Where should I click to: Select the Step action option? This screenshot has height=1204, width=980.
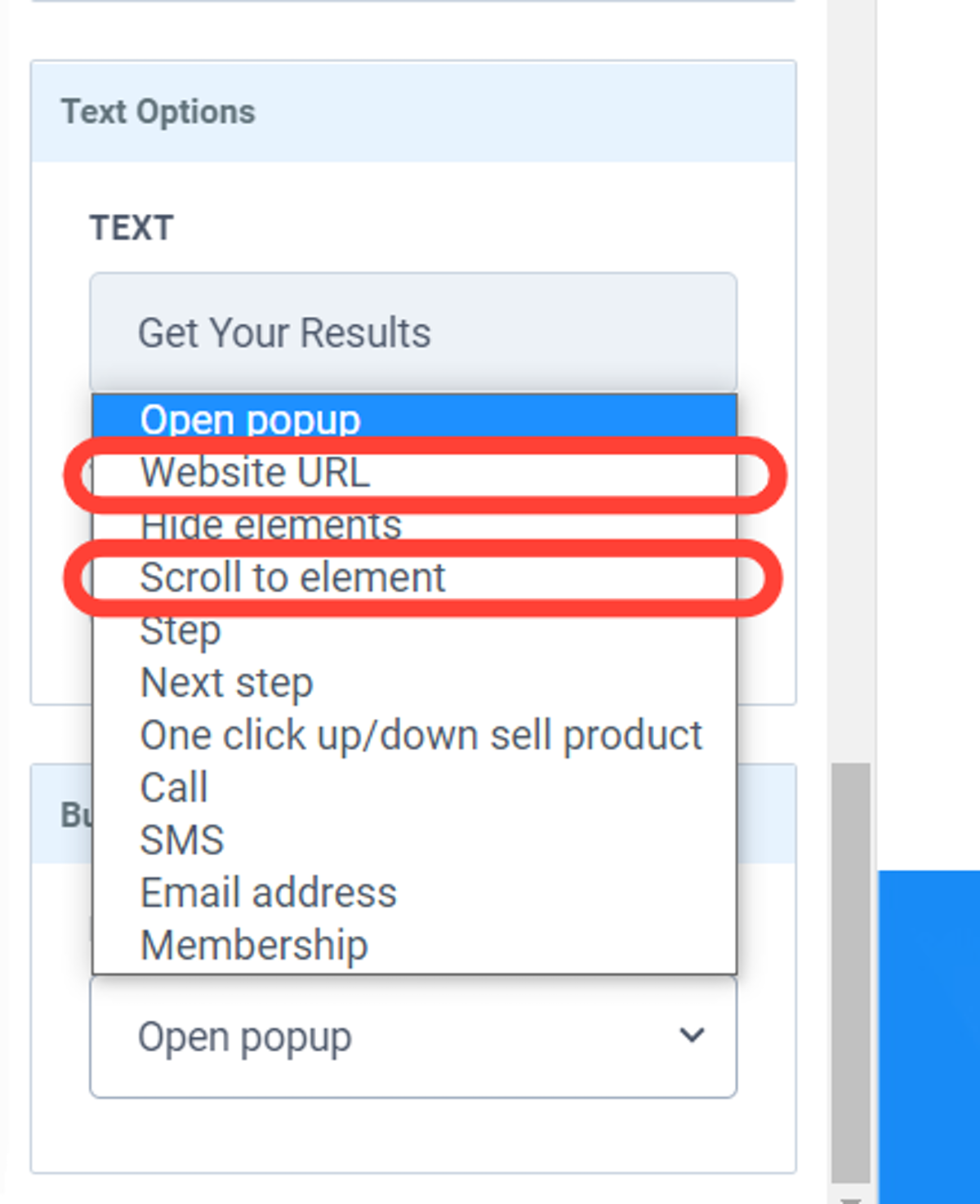tap(180, 631)
